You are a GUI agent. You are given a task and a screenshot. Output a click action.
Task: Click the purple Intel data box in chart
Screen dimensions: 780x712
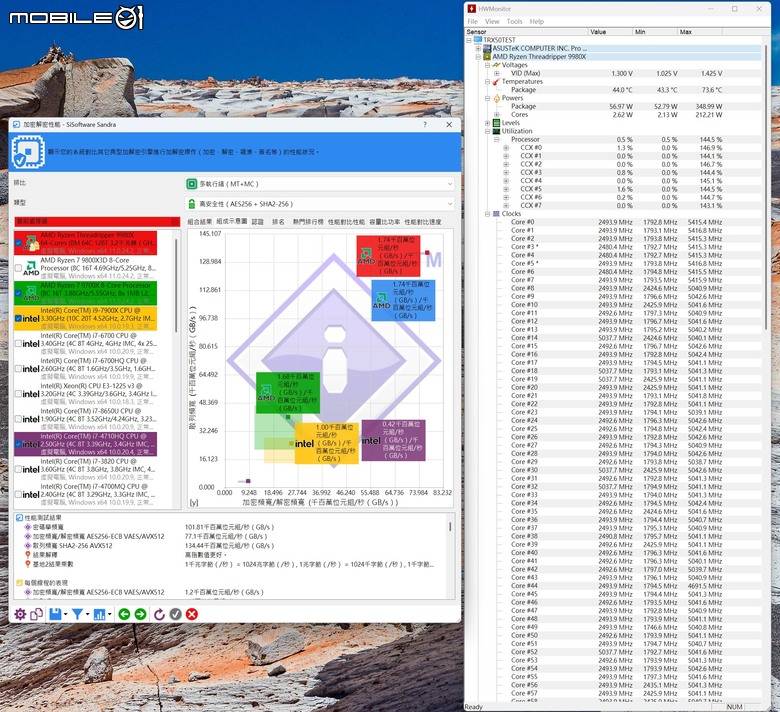tap(393, 440)
